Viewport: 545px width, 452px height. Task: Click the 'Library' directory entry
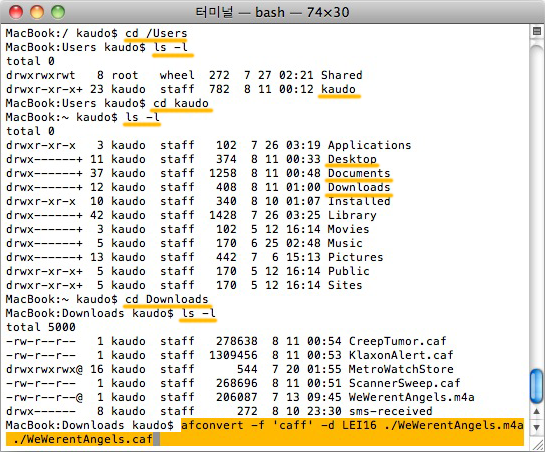click(x=352, y=215)
